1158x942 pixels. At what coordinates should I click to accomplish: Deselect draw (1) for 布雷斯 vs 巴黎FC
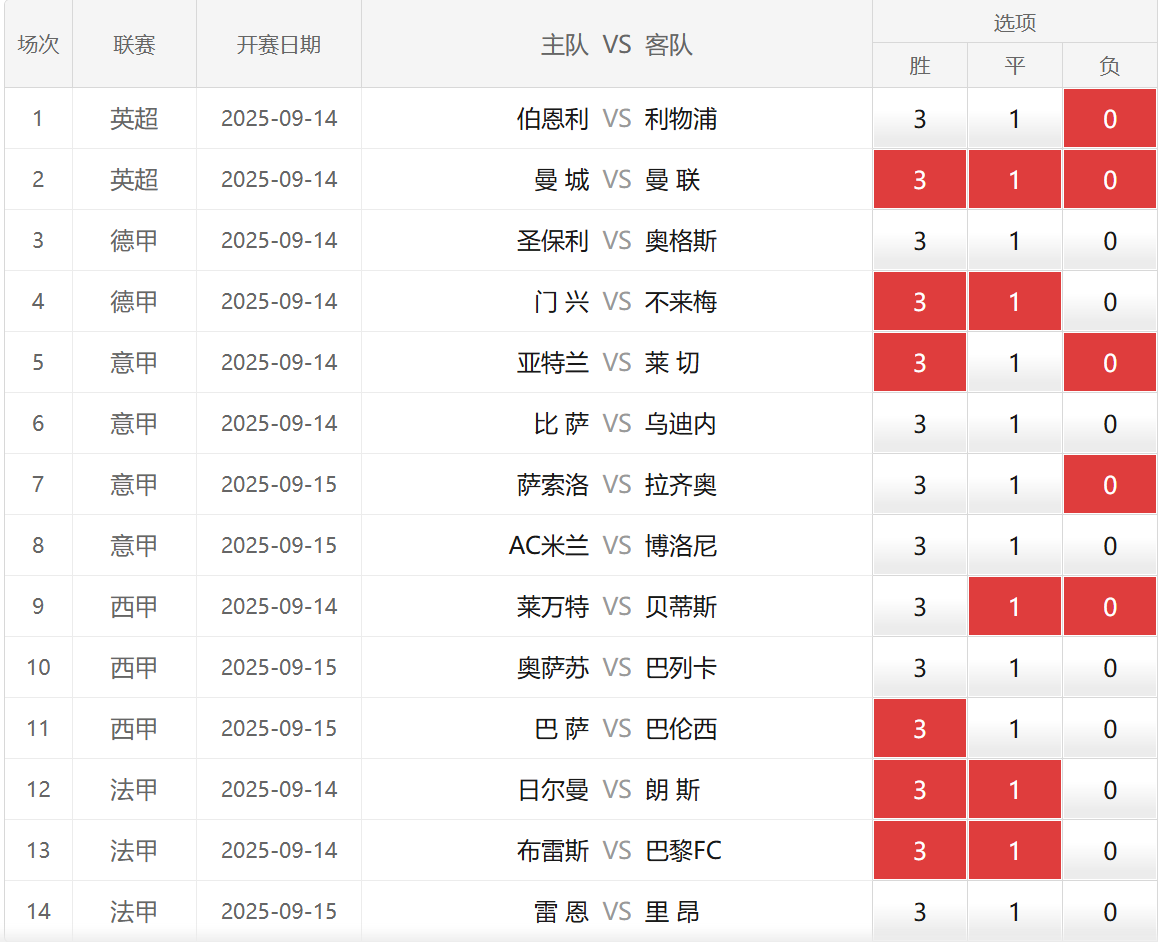(x=1015, y=850)
